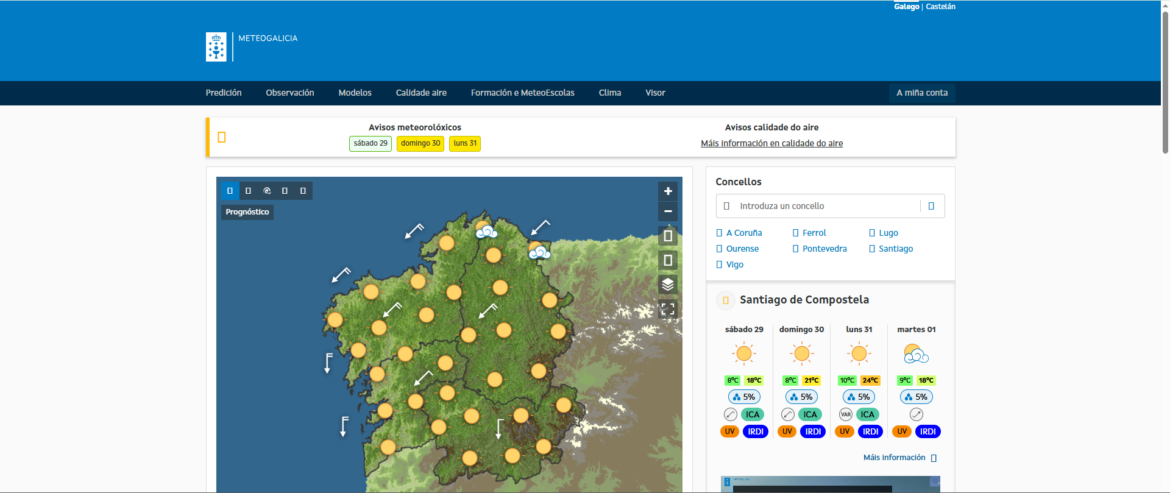Click the MeteoGalicia shield logo

[216, 46]
